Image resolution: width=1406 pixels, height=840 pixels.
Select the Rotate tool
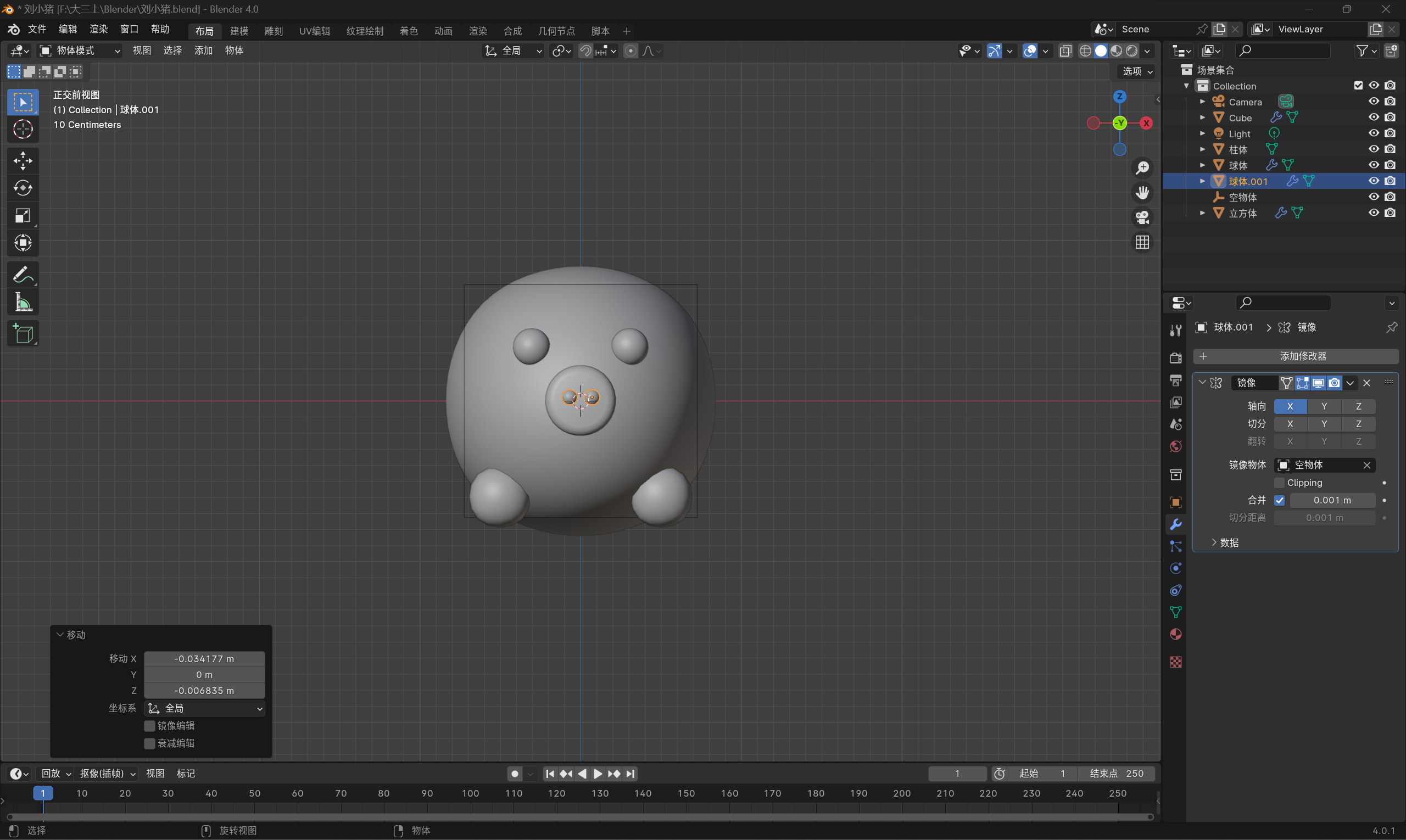click(x=23, y=188)
